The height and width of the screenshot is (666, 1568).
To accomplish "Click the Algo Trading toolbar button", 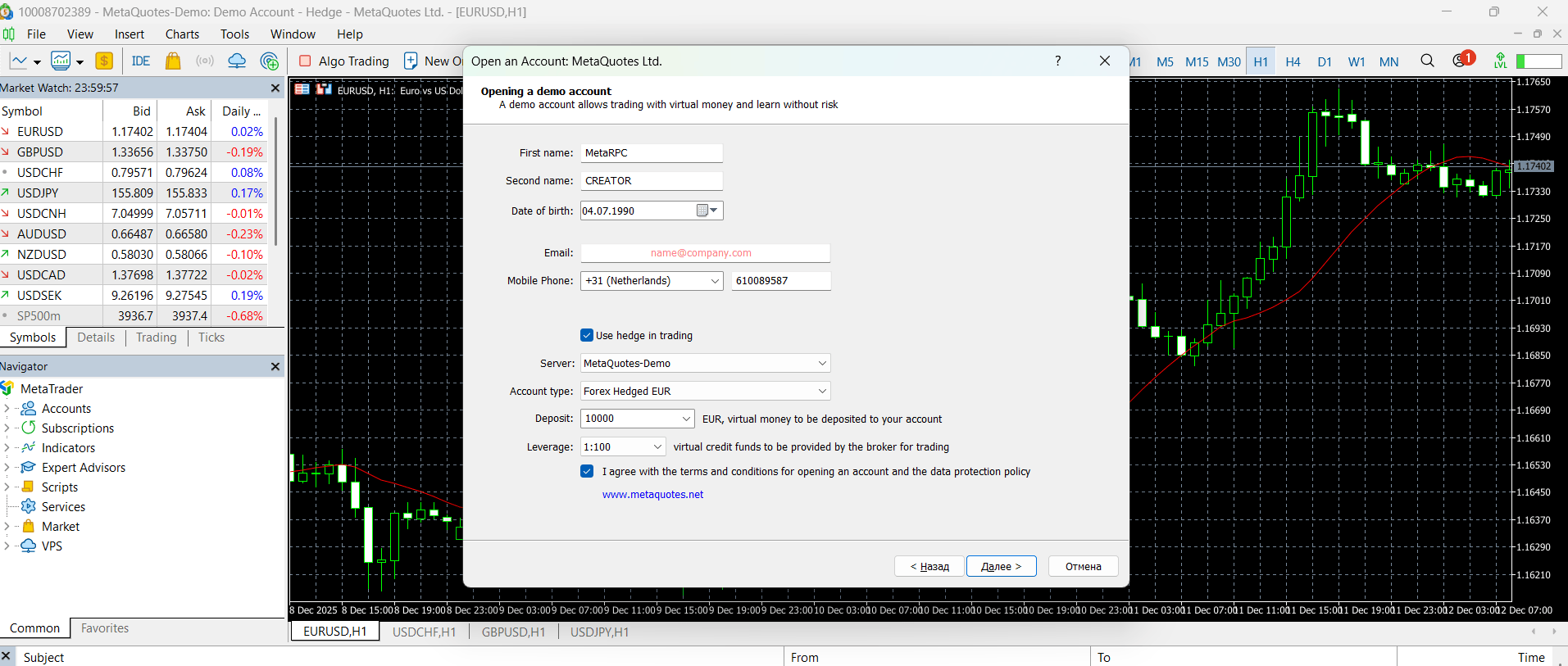I will 344,61.
